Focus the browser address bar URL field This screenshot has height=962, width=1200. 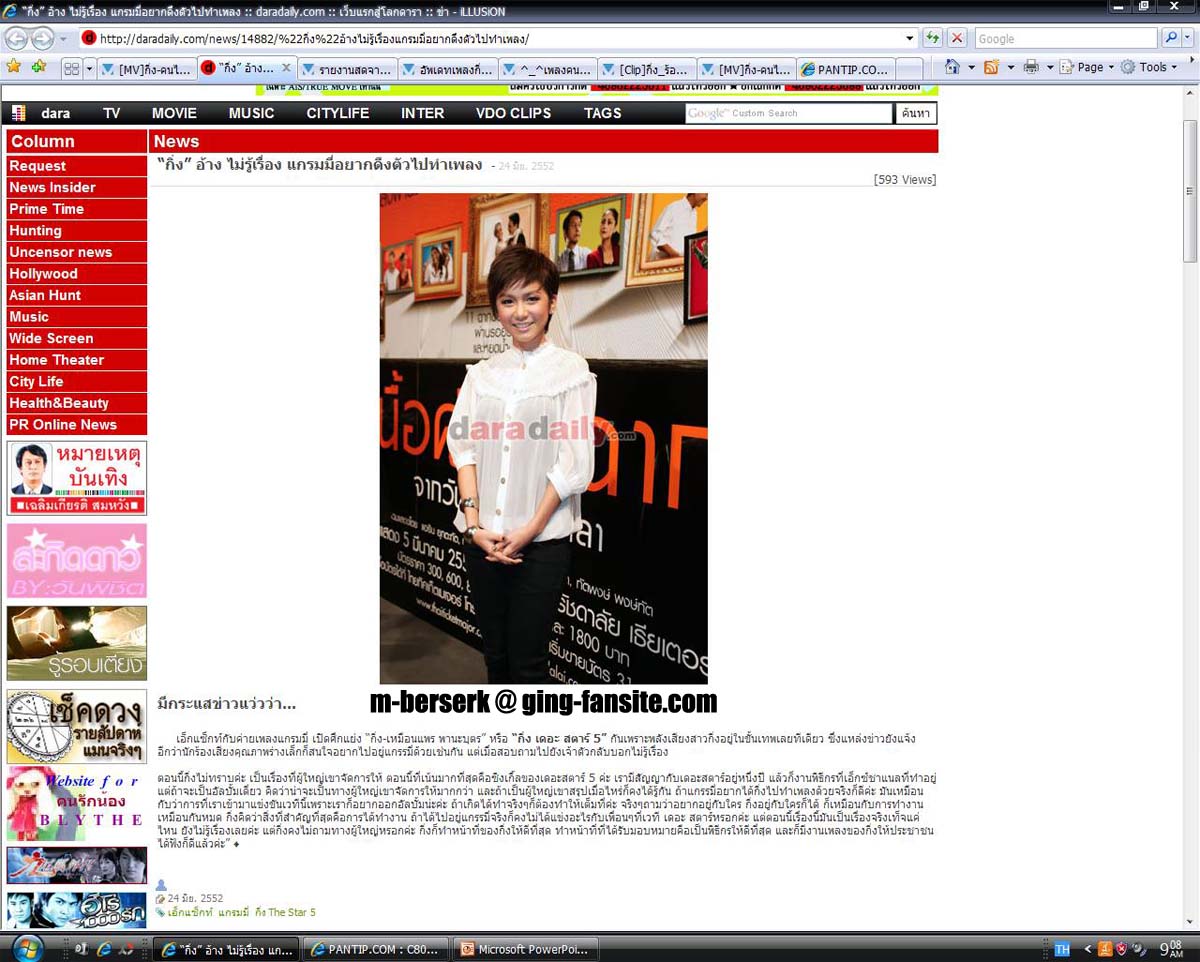pyautogui.click(x=496, y=39)
